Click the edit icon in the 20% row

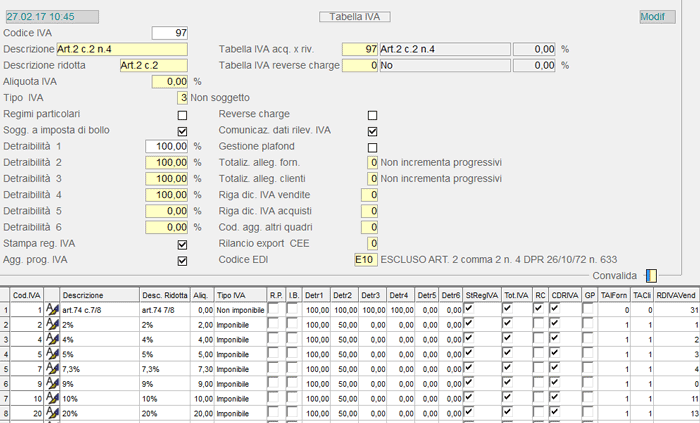tap(52, 412)
